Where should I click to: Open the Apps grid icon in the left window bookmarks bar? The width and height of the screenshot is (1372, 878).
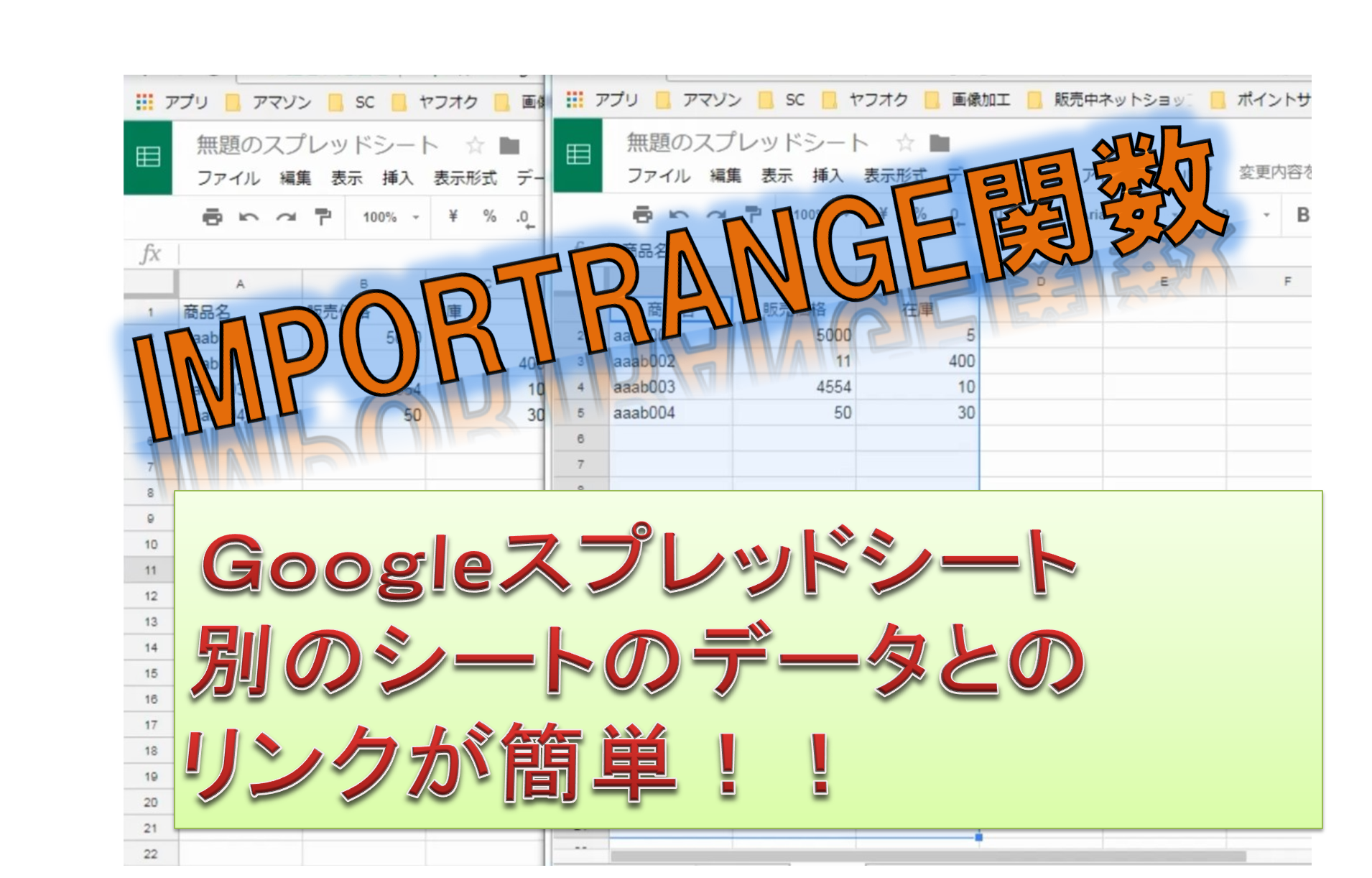[144, 102]
